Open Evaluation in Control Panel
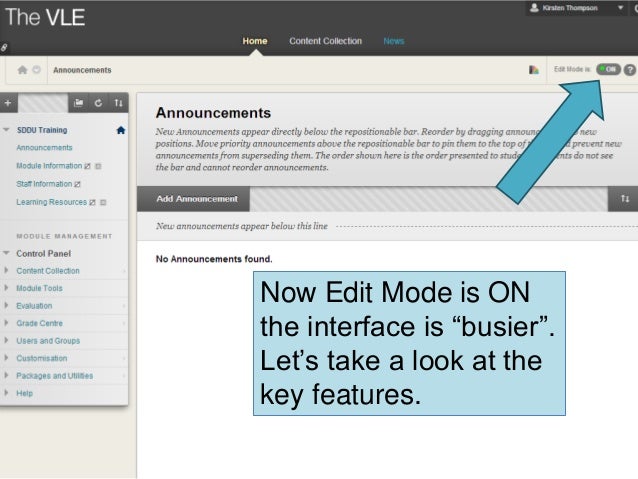 [x=34, y=306]
